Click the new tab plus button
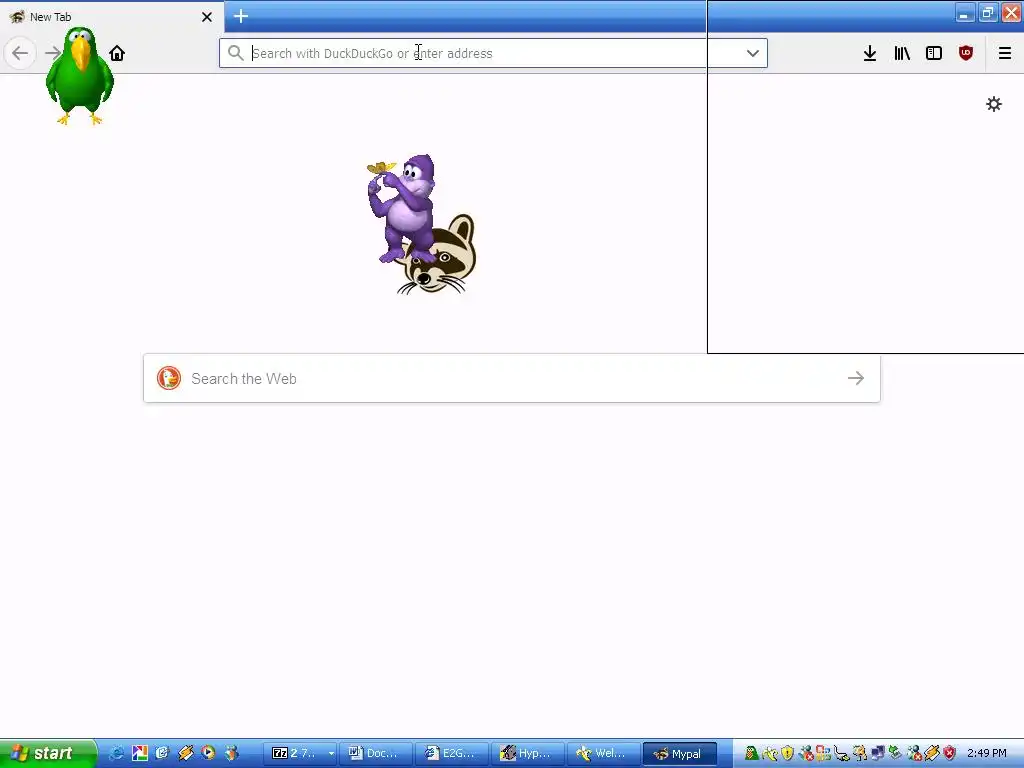 [x=241, y=16]
